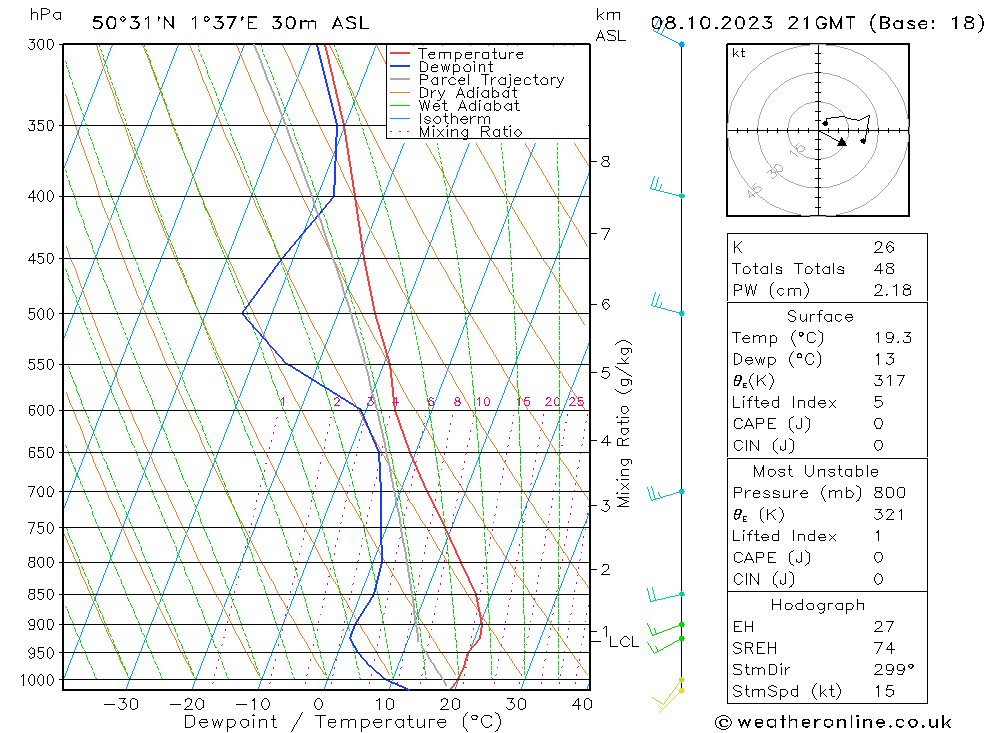Select the Wet Adiabat legend entry
This screenshot has height=733, width=1000.
pos(454,106)
